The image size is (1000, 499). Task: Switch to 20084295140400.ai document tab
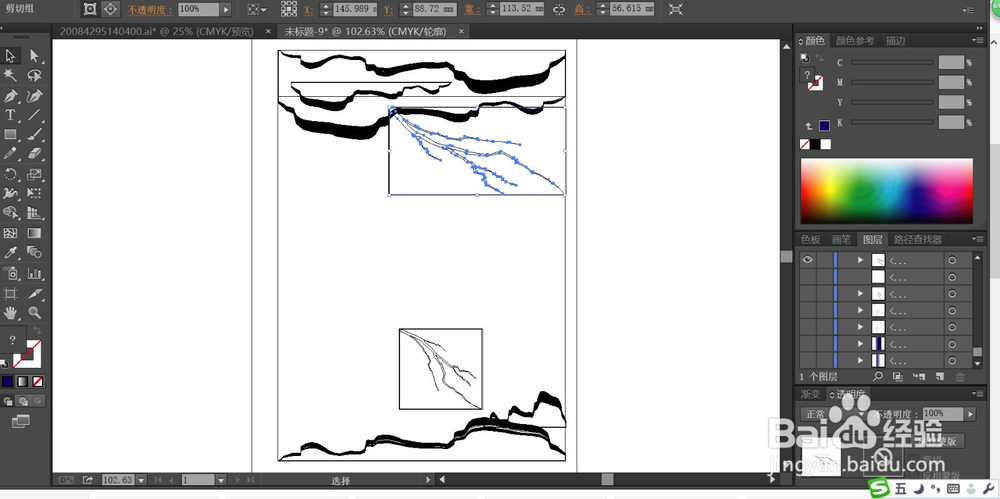tap(156, 31)
